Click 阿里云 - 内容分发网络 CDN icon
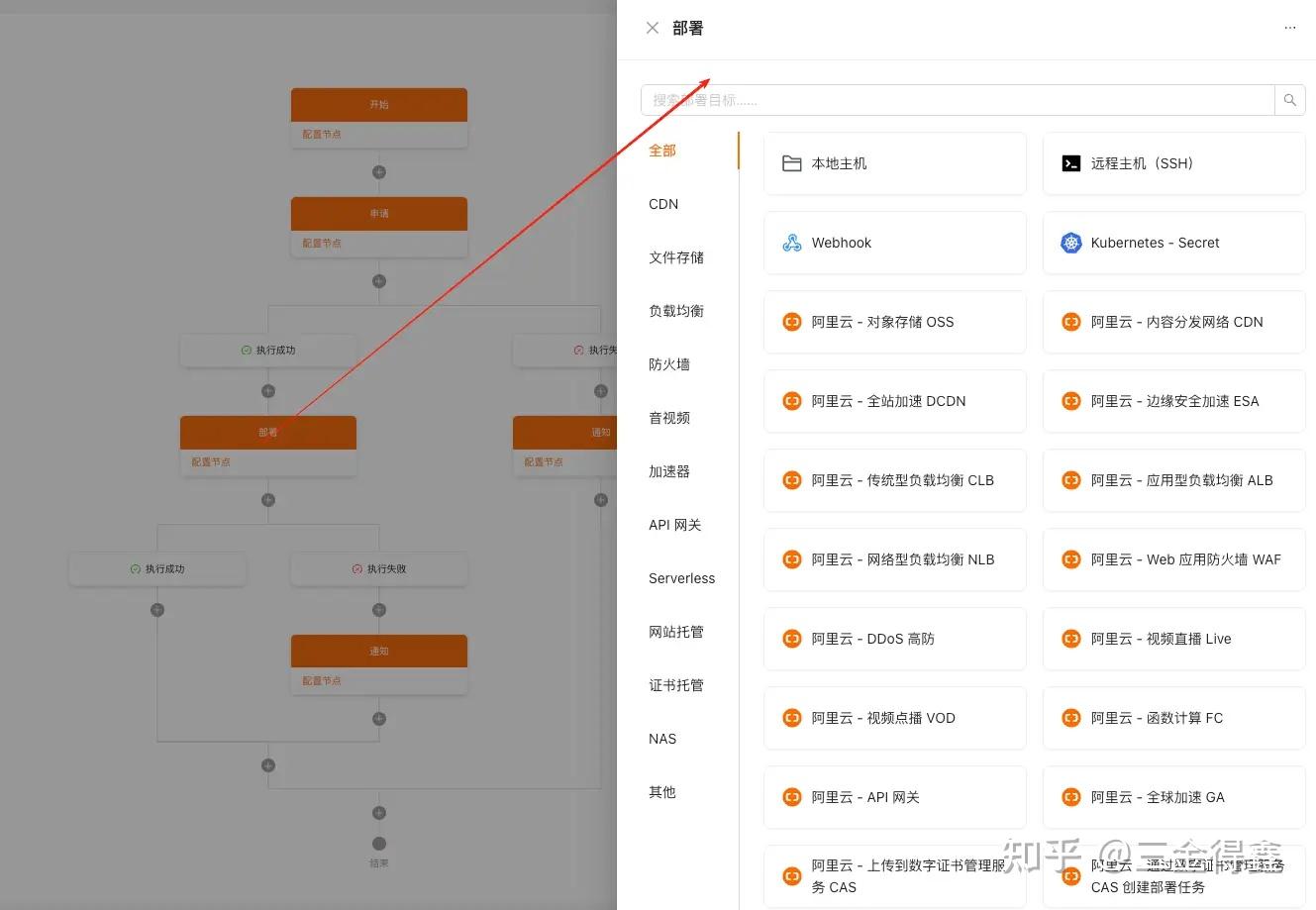1316x910 pixels. click(x=1070, y=321)
